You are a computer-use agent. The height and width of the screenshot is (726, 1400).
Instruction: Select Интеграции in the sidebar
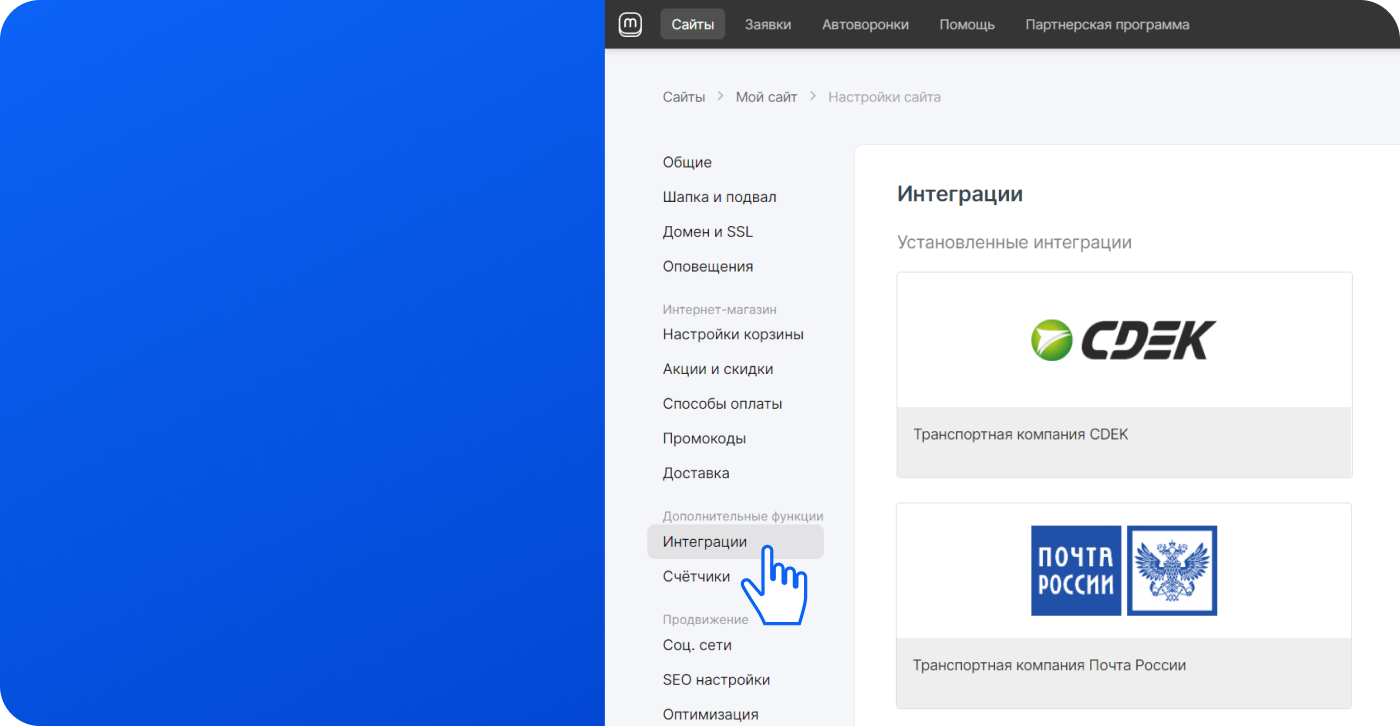point(735,542)
